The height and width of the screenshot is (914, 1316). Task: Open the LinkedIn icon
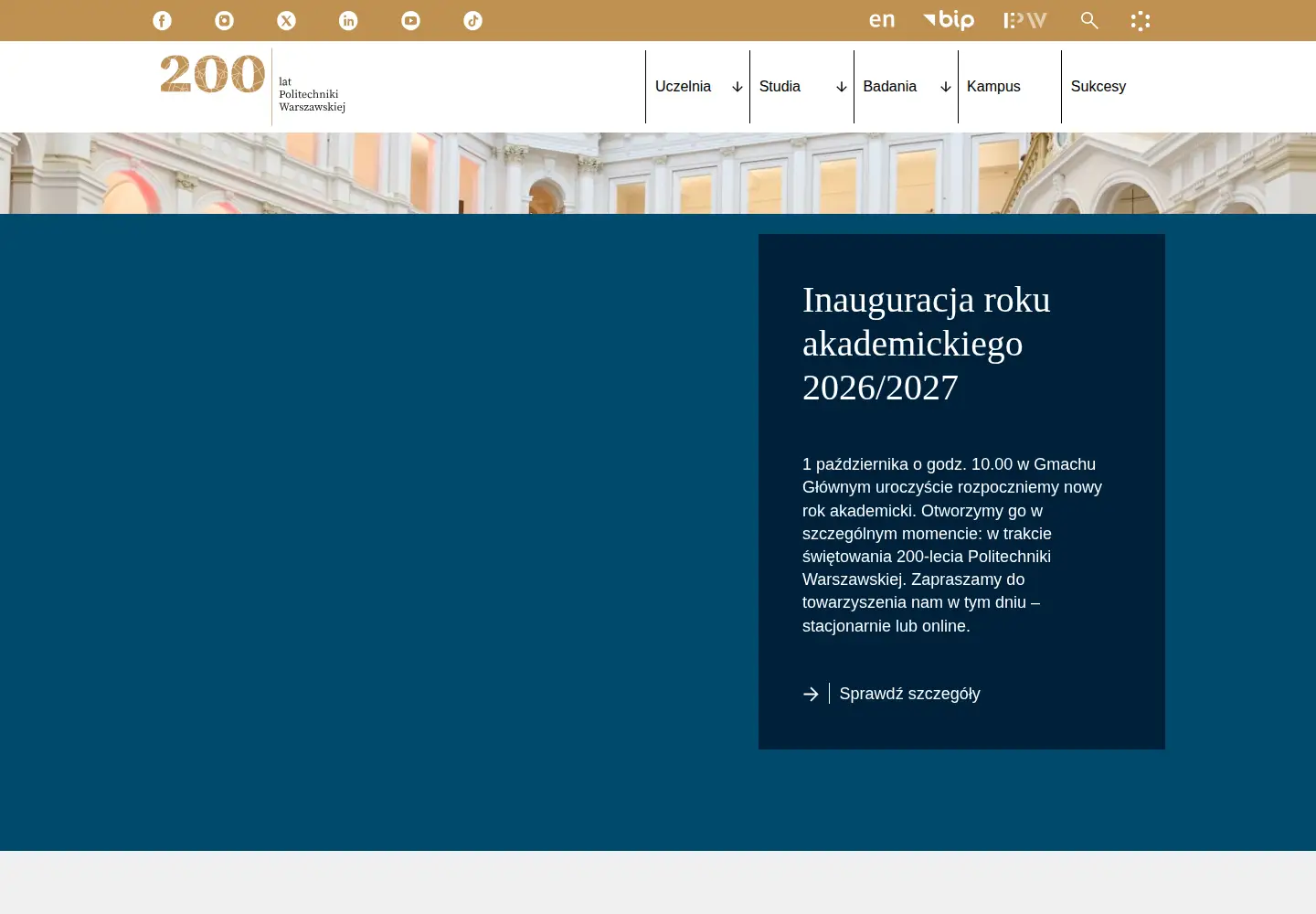[x=348, y=20]
